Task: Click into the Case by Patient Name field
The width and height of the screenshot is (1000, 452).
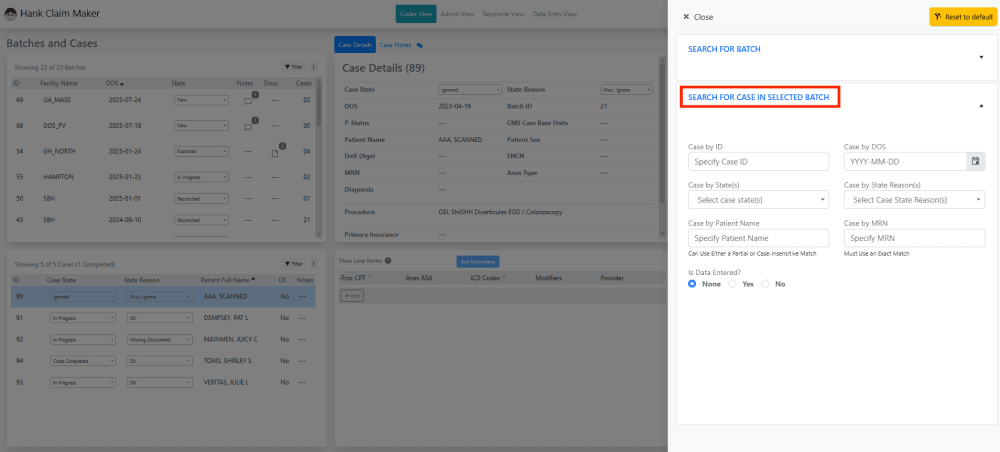Action: tap(758, 238)
